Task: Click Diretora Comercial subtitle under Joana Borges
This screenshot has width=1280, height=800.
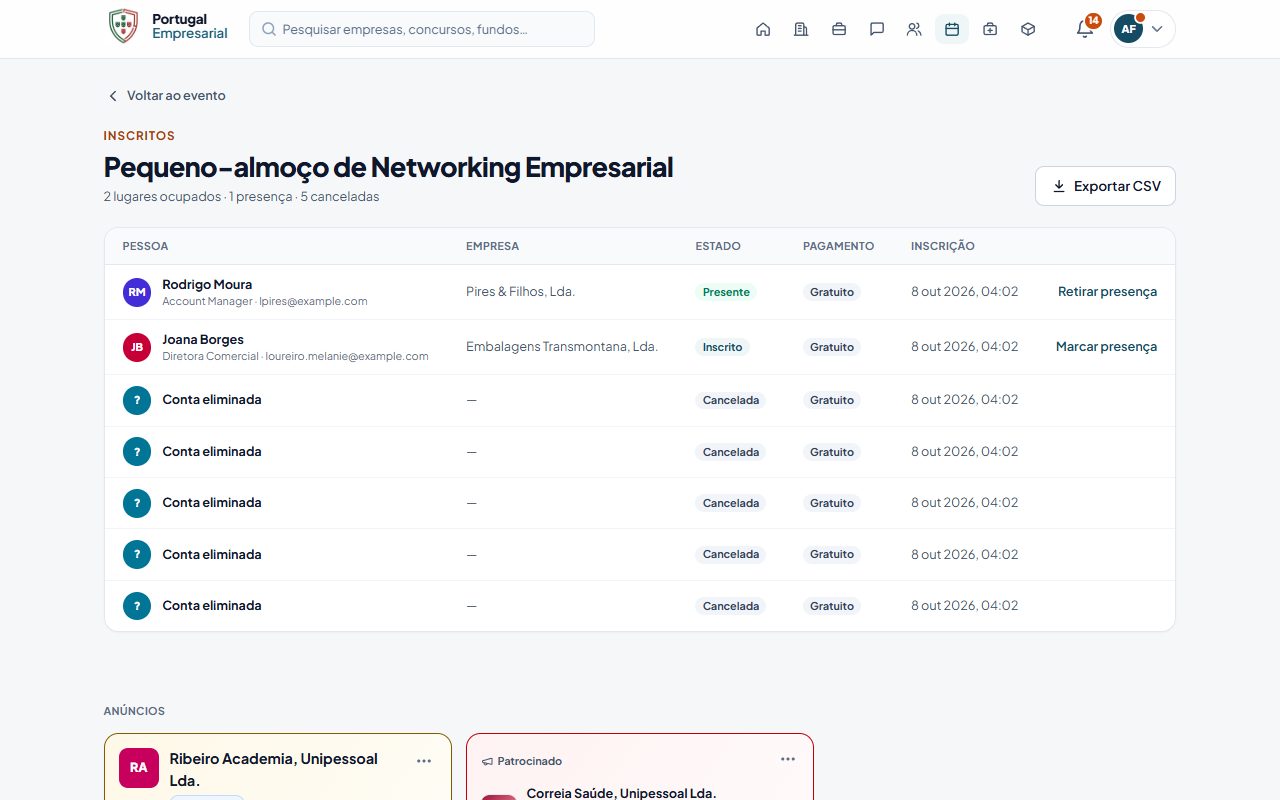Action: coord(295,356)
